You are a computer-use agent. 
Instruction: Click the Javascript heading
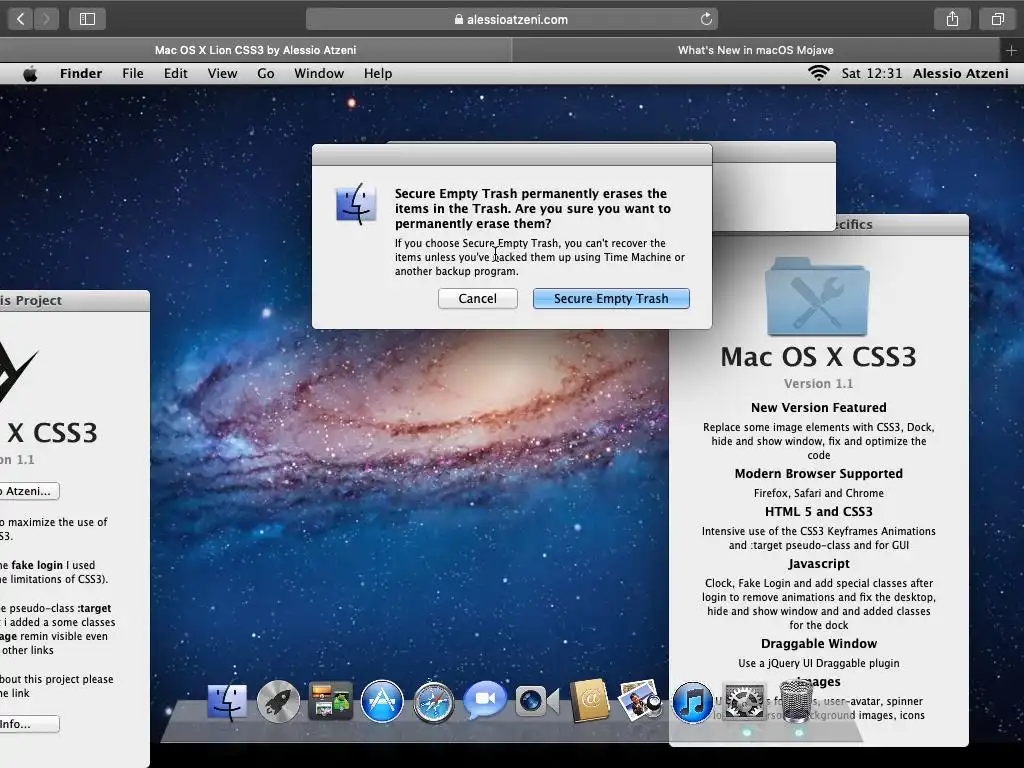click(x=818, y=564)
